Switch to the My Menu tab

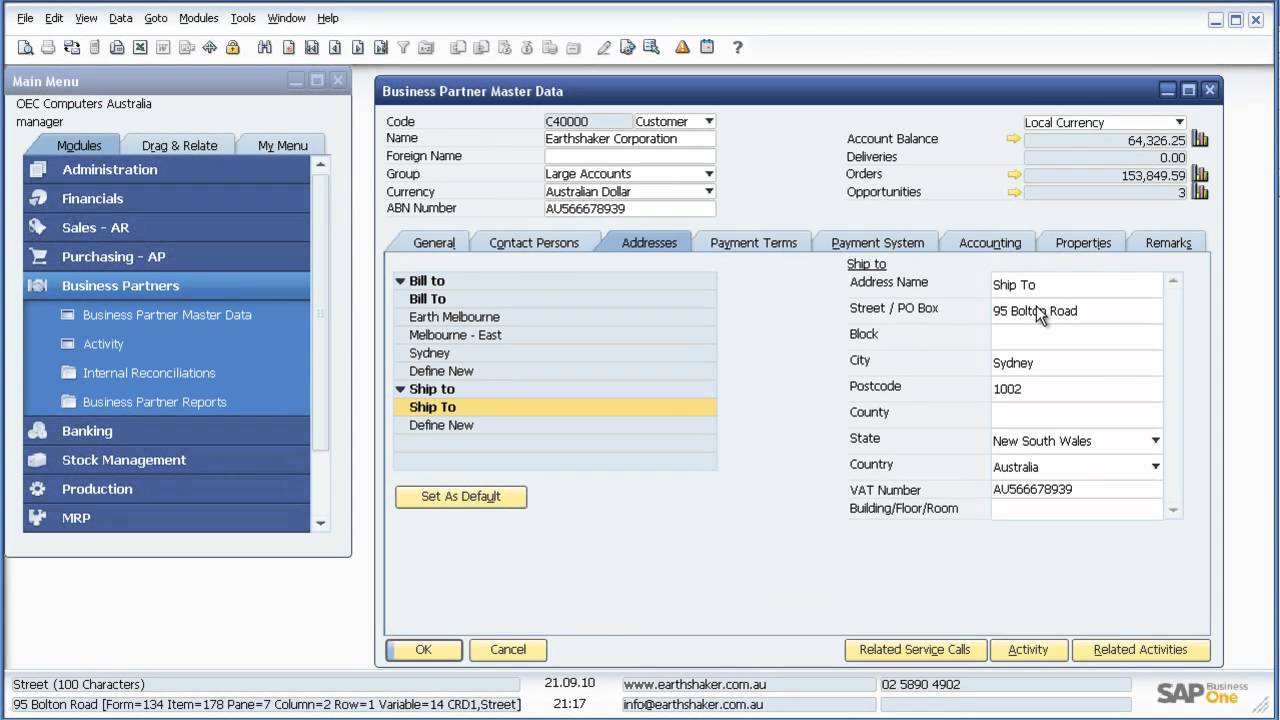pyautogui.click(x=283, y=145)
